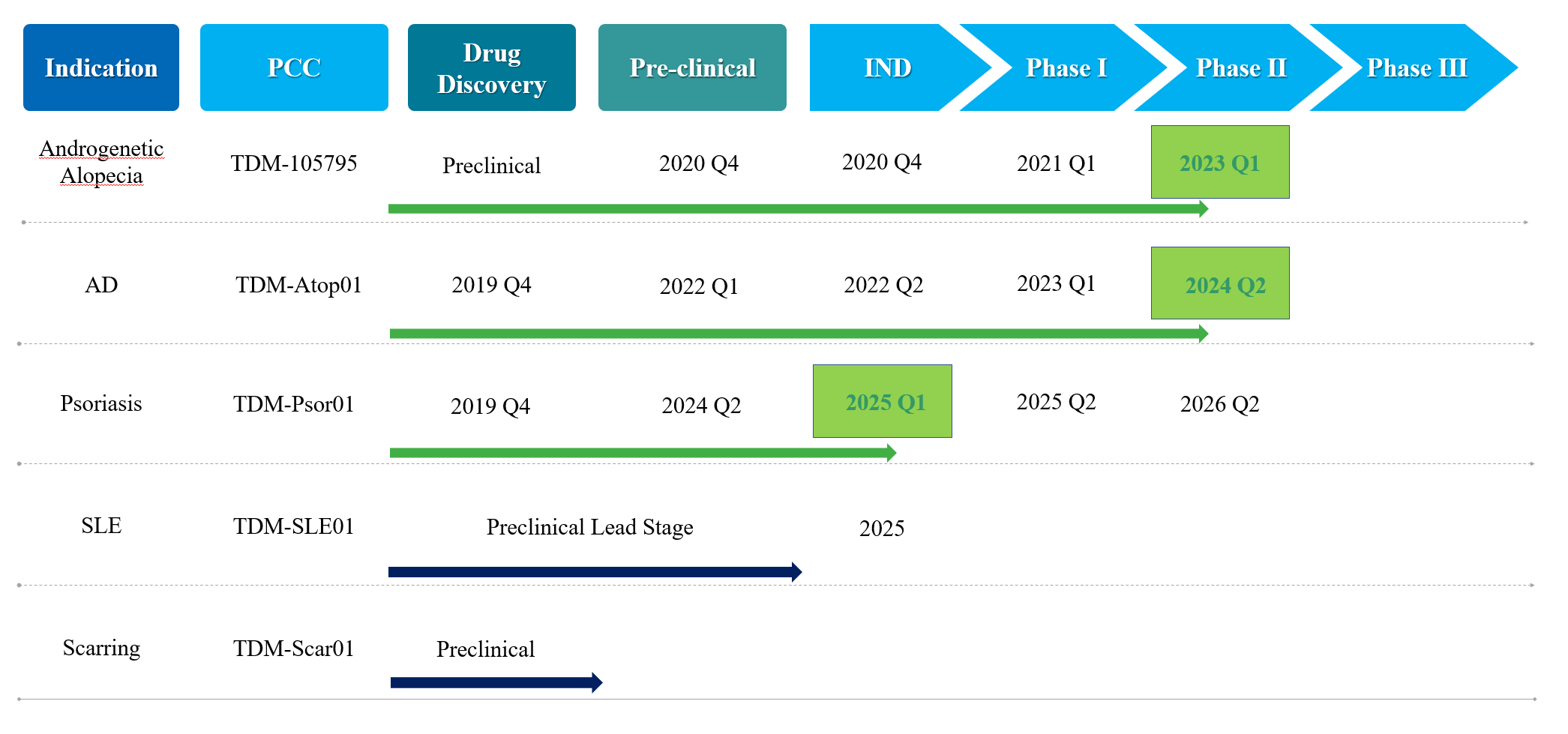The width and height of the screenshot is (1568, 734).
Task: Select the Pre-clinical header box
Action: (x=692, y=67)
